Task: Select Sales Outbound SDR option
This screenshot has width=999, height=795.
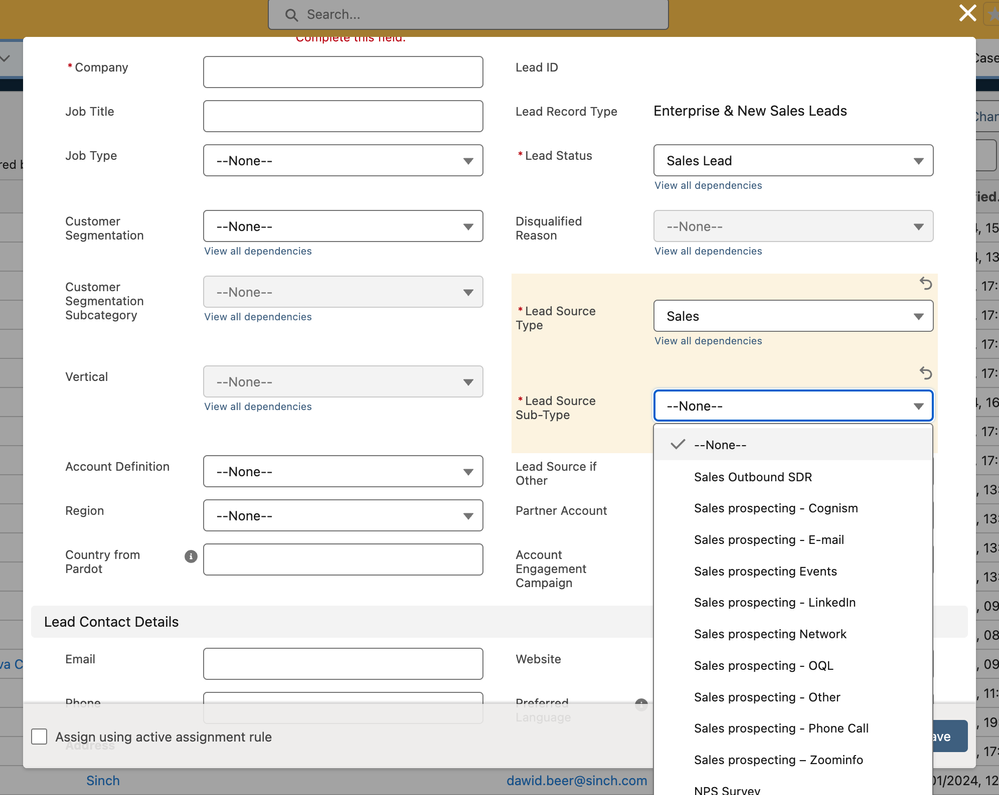Action: point(793,476)
